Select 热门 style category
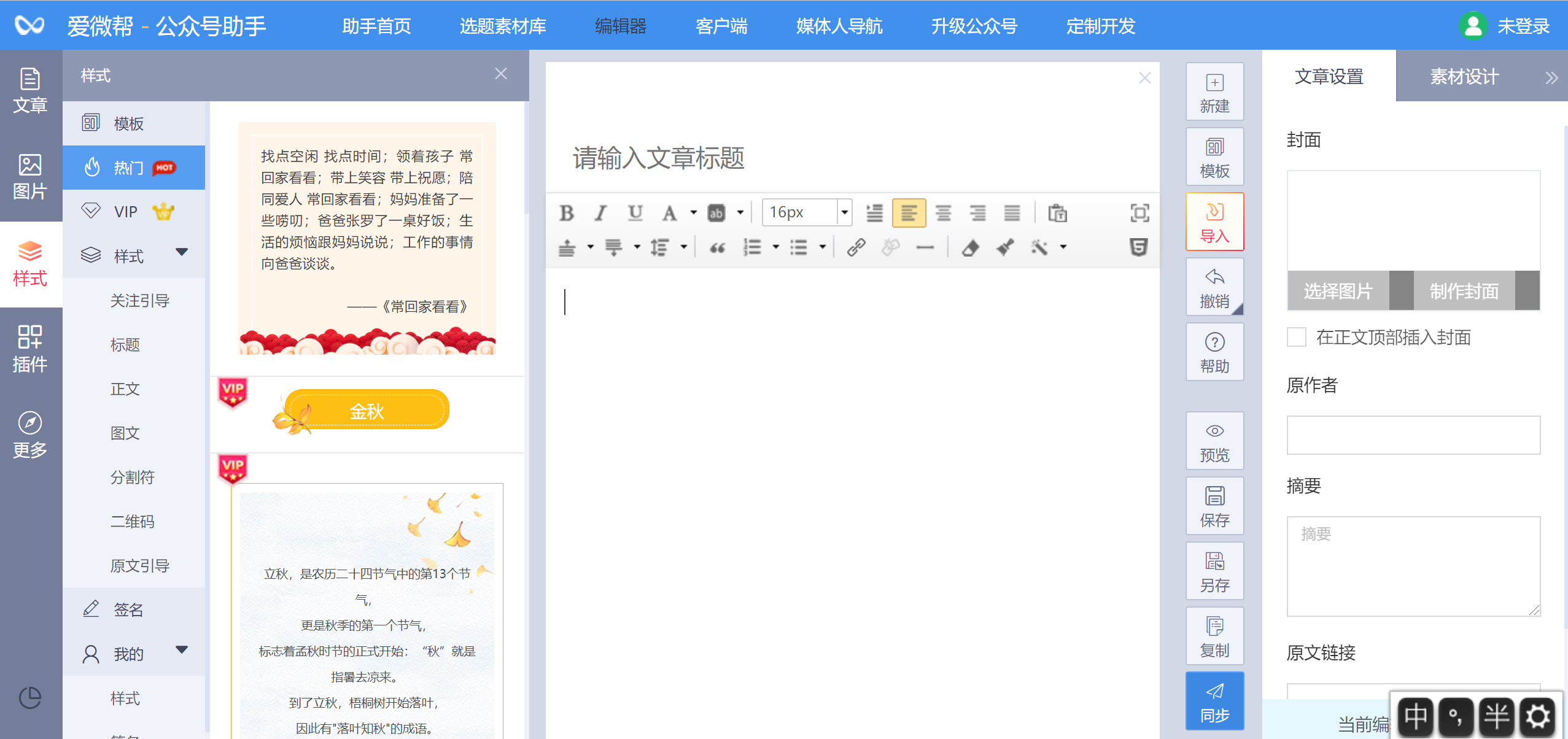Image resolution: width=1568 pixels, height=739 pixels. click(x=134, y=168)
